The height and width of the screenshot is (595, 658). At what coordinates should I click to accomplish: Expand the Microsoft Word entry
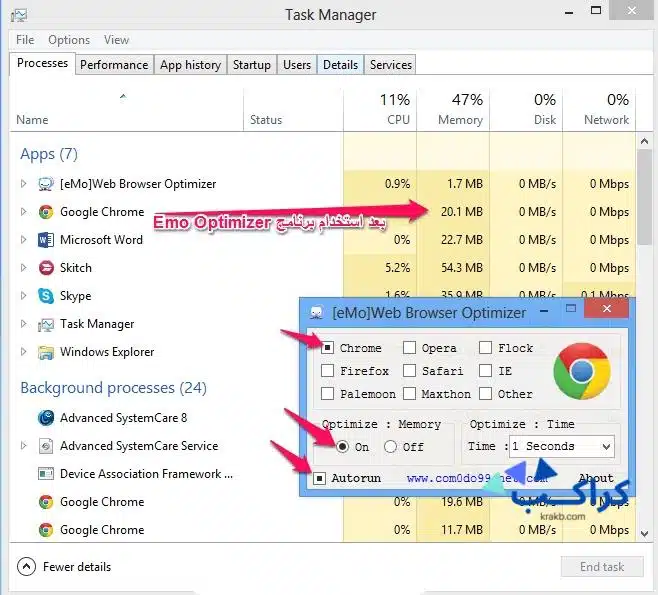[x=24, y=240]
